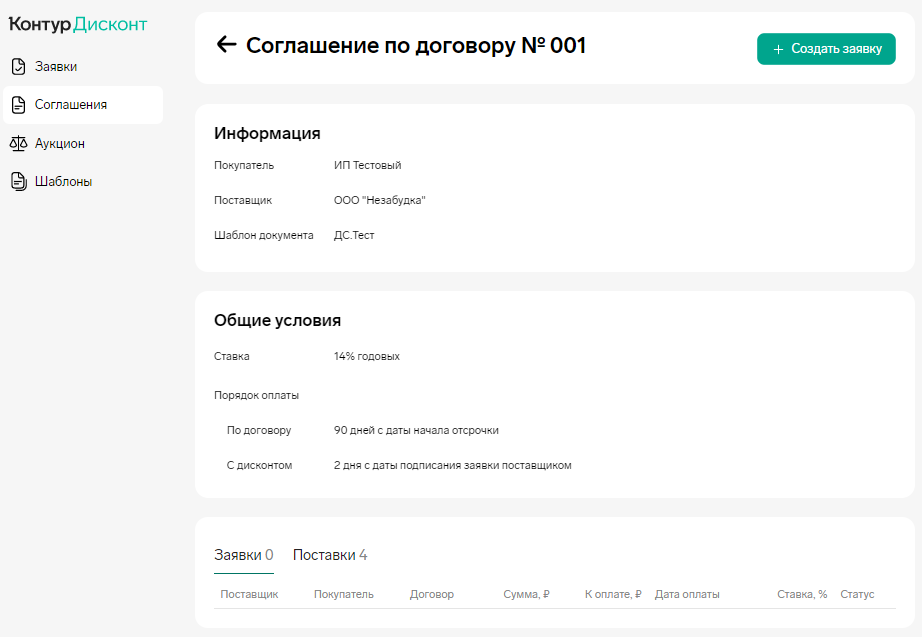Sort by the Поставщик table column header

pyautogui.click(x=249, y=594)
